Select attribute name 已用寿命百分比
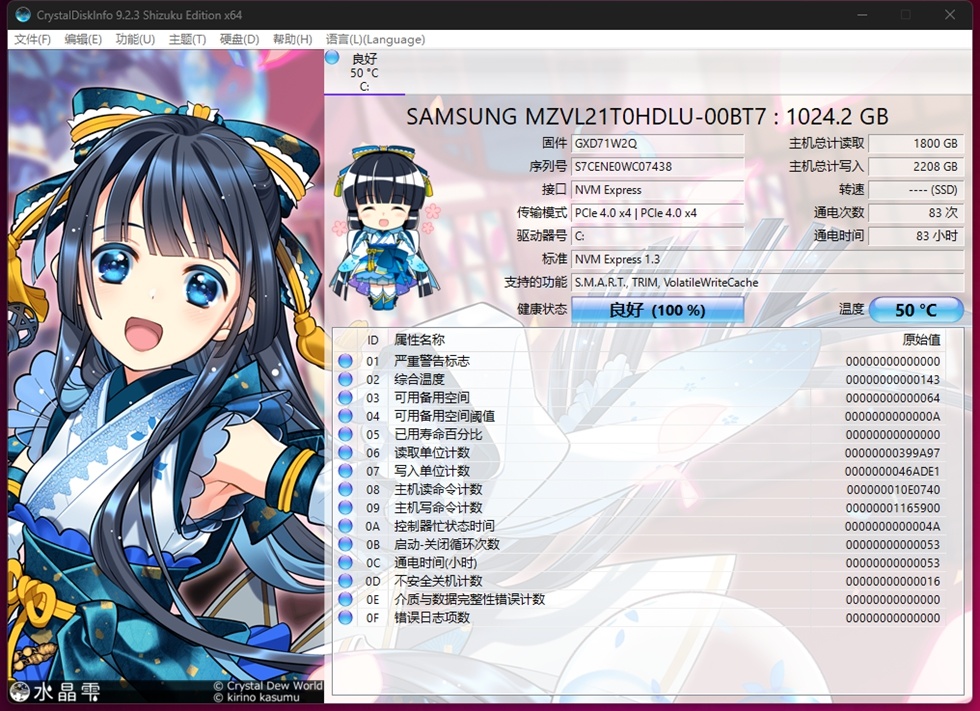The image size is (980, 711). click(x=438, y=434)
